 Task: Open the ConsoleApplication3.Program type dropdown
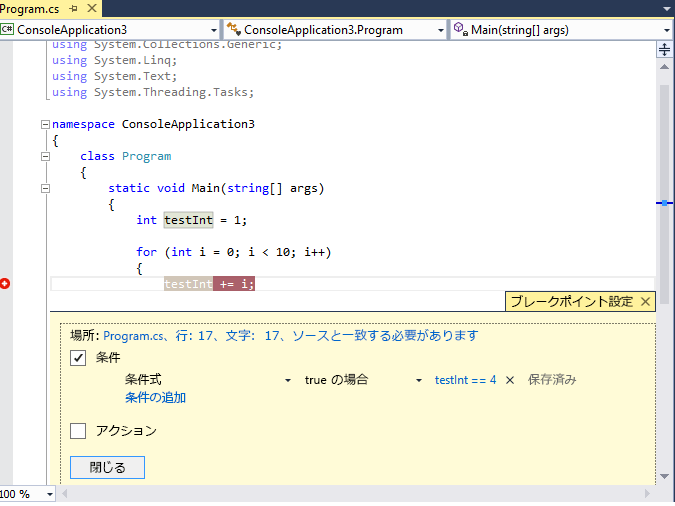(335, 30)
